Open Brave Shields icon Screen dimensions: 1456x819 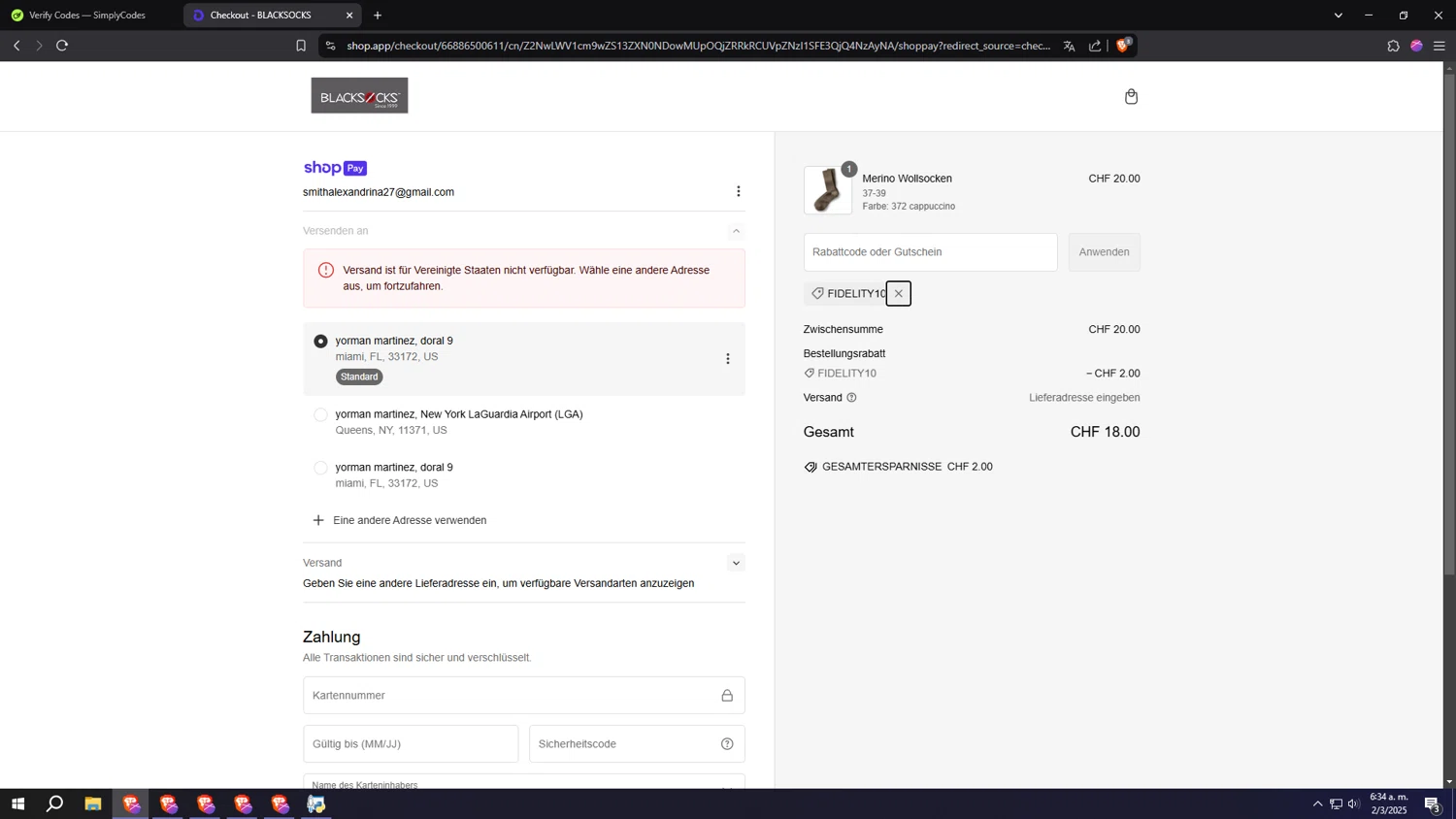[x=1123, y=45]
